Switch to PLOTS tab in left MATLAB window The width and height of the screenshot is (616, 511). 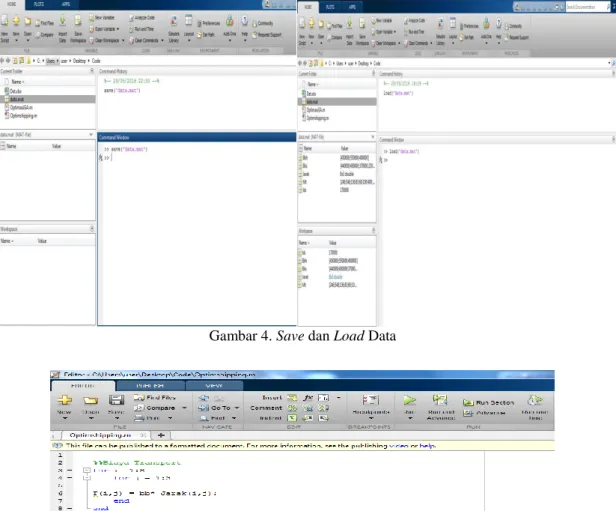pos(39,4)
